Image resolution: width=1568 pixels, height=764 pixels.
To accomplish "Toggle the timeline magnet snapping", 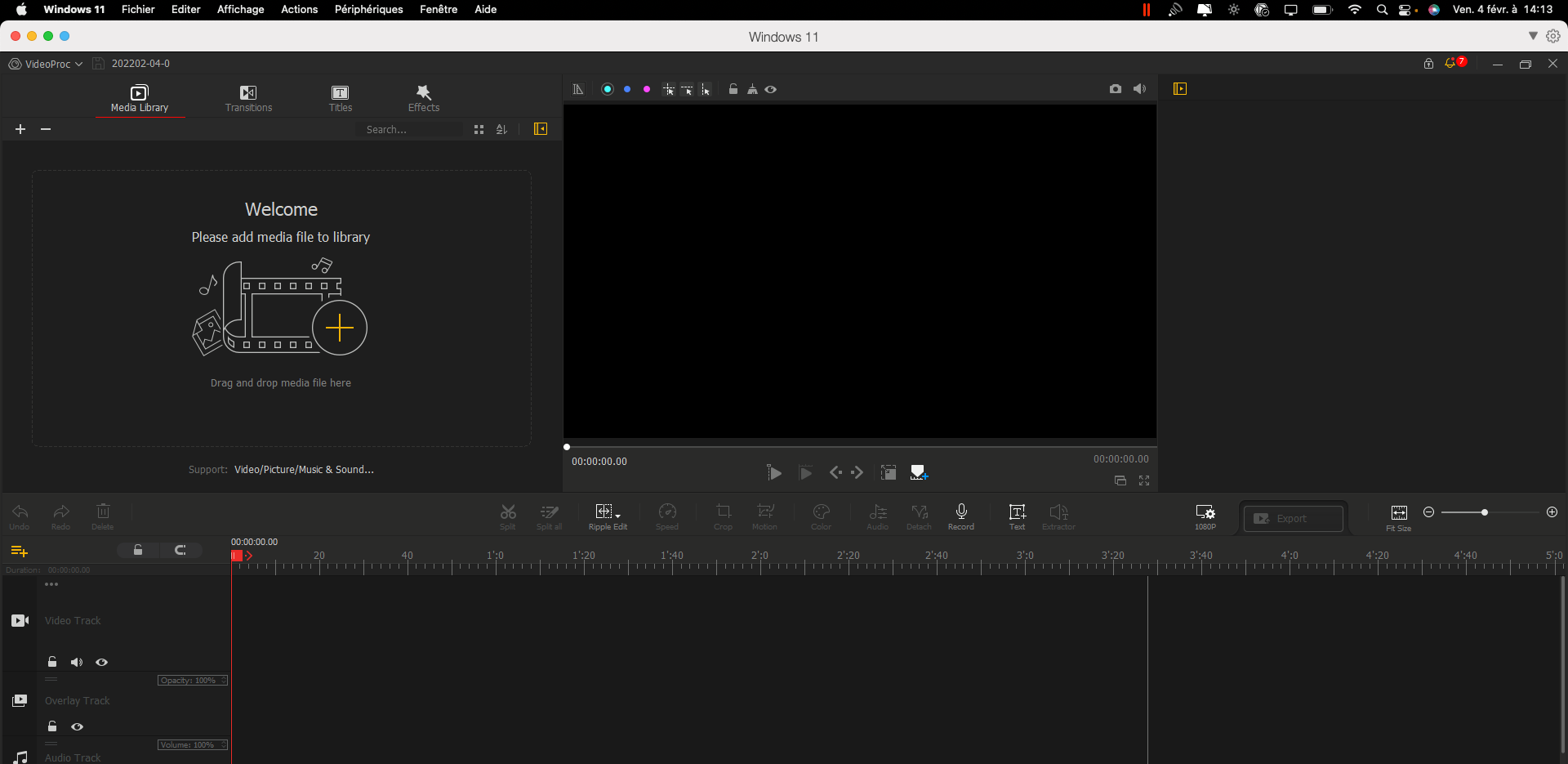I will [180, 550].
